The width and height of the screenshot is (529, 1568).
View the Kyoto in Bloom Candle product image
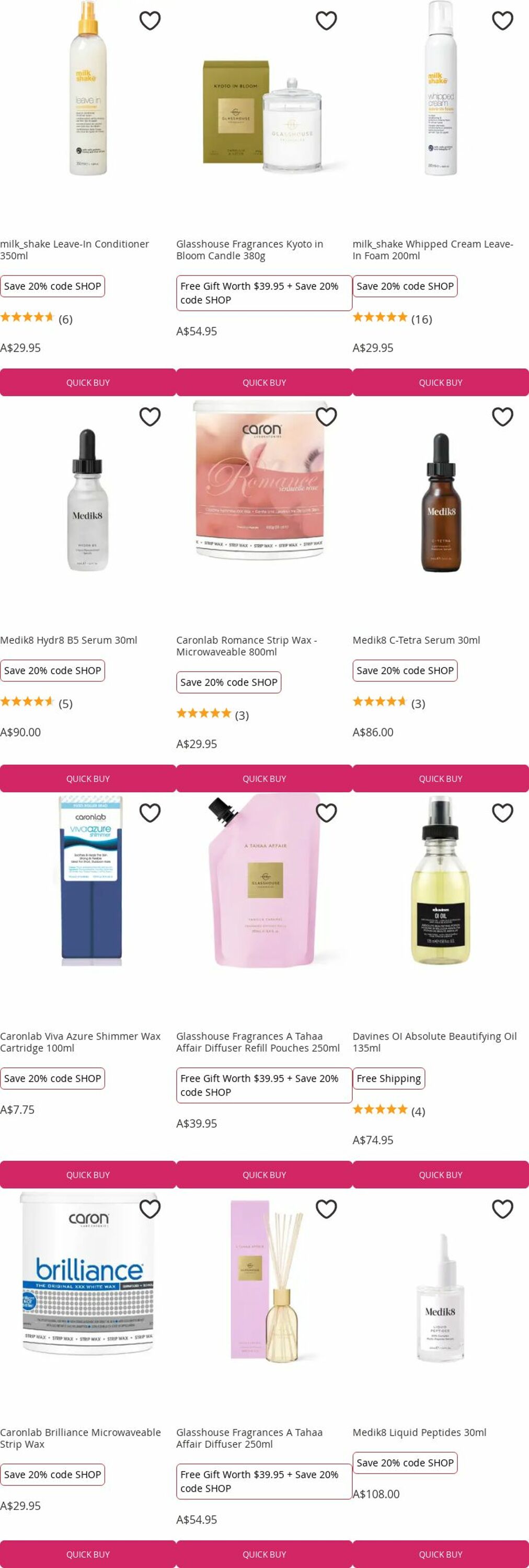(263, 116)
